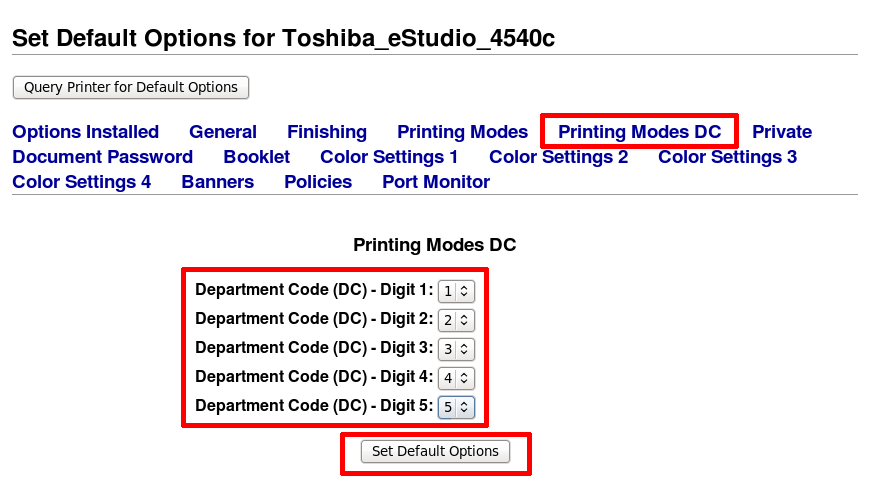Switch to the Private section
The height and width of the screenshot is (493, 873).
coord(781,132)
